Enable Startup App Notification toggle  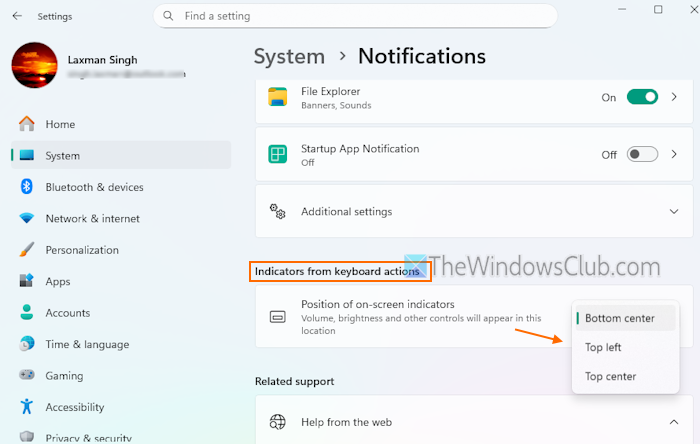pyautogui.click(x=642, y=154)
